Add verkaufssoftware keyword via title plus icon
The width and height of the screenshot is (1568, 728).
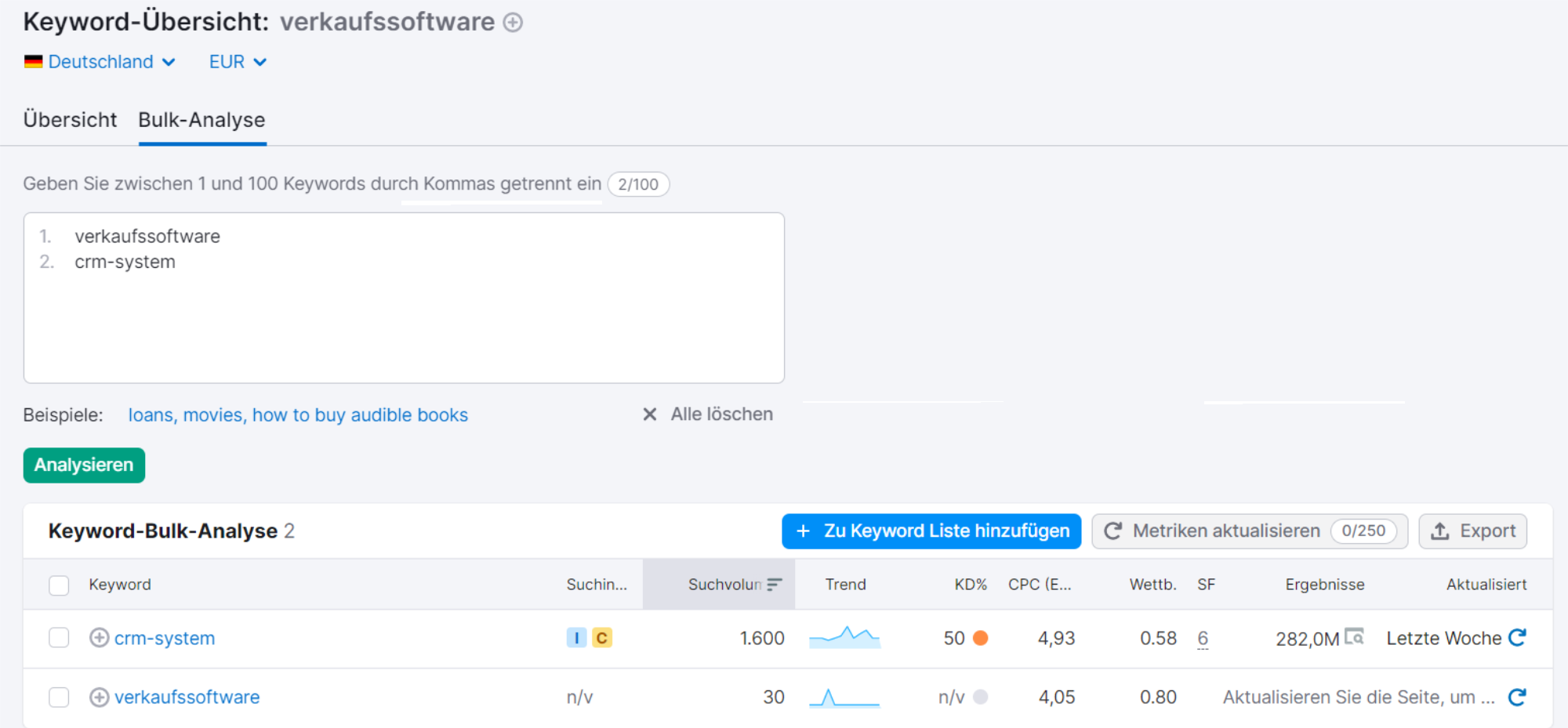click(x=513, y=23)
